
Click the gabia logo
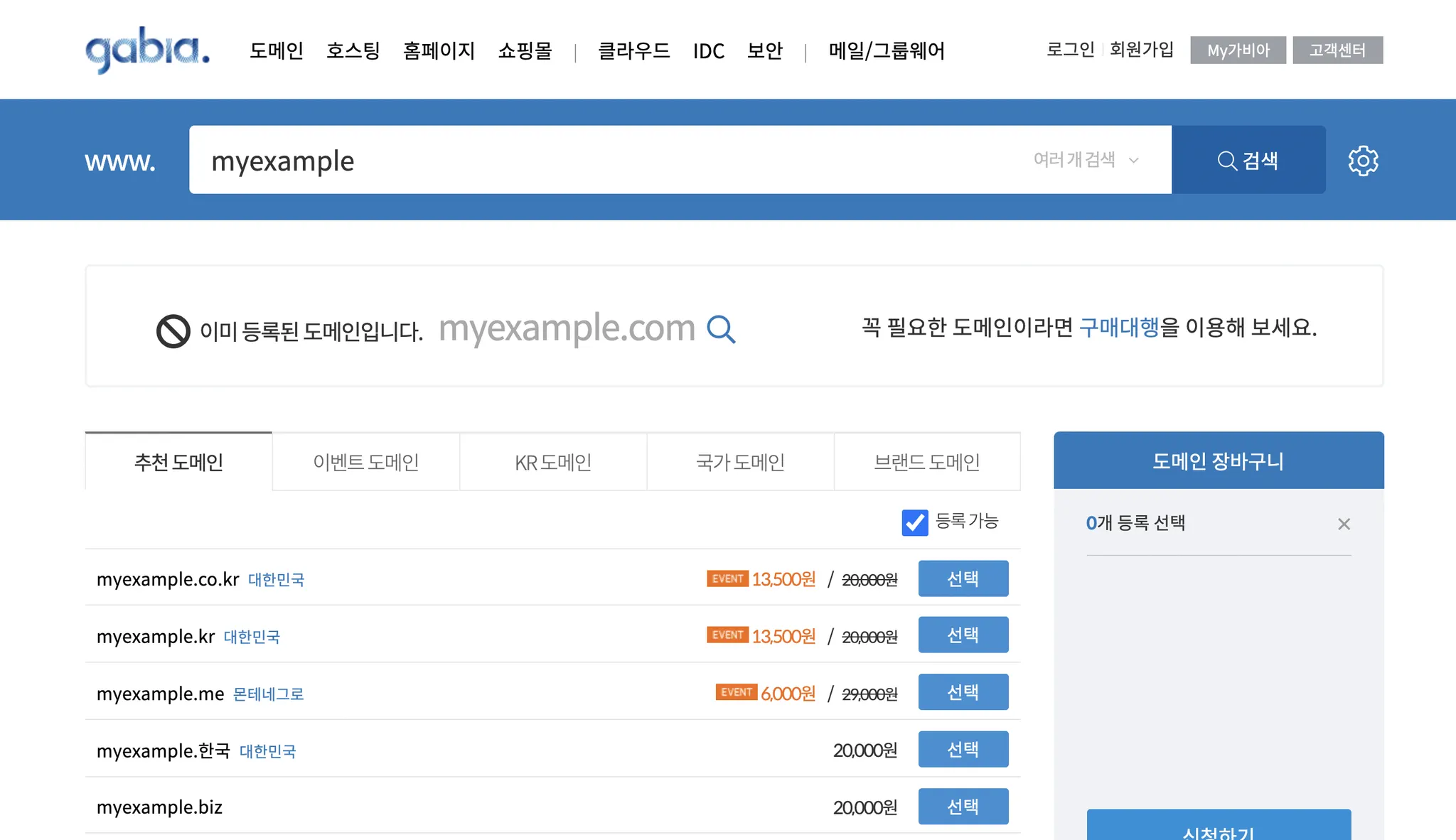coord(147,49)
